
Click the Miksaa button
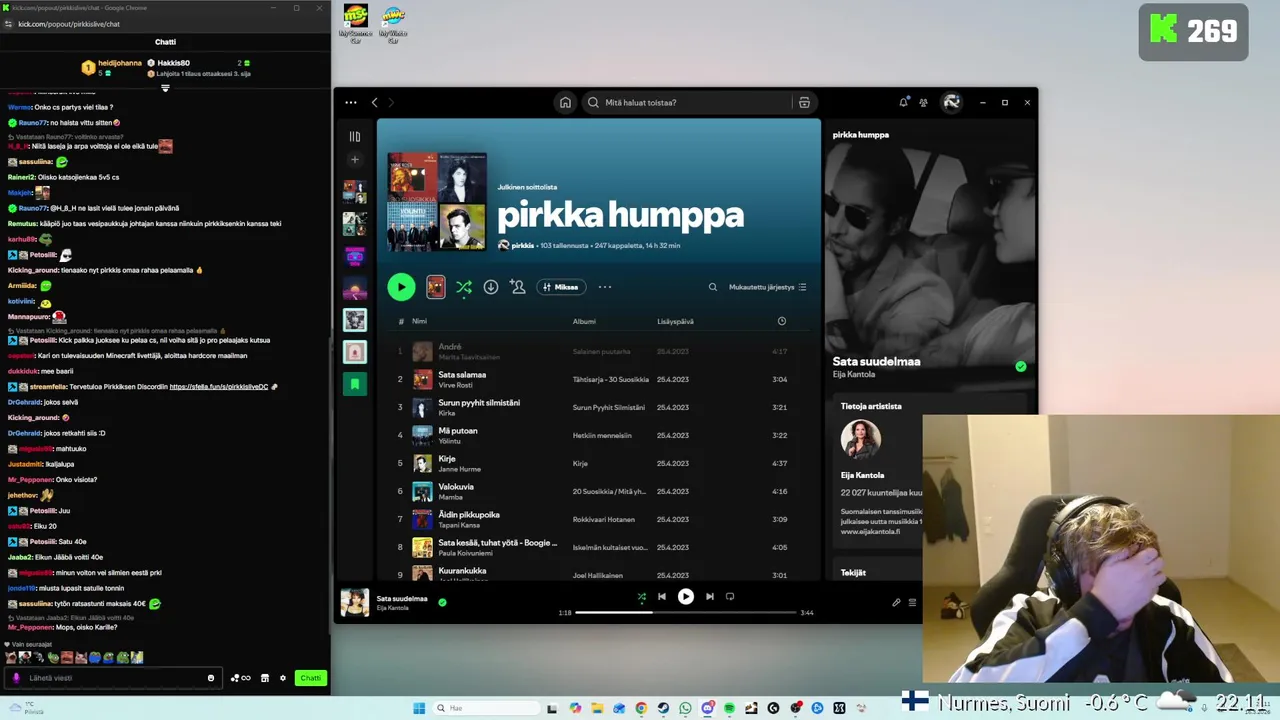[560, 287]
